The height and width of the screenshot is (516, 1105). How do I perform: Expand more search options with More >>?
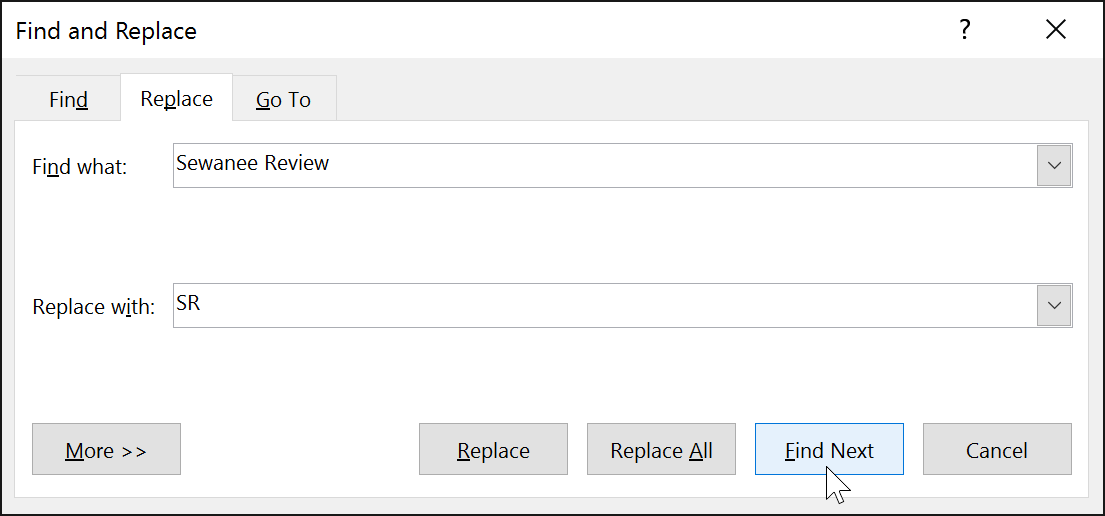106,450
